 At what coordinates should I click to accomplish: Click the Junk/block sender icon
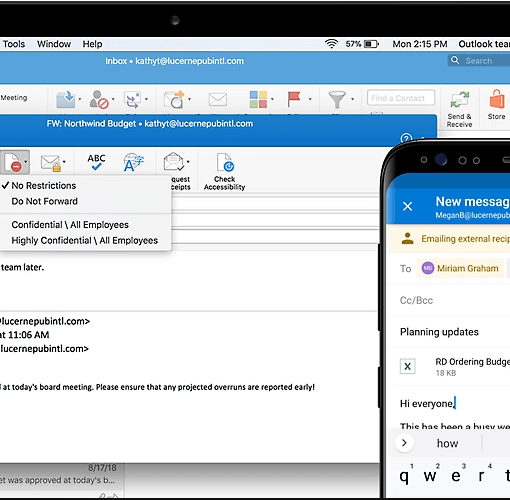click(99, 99)
